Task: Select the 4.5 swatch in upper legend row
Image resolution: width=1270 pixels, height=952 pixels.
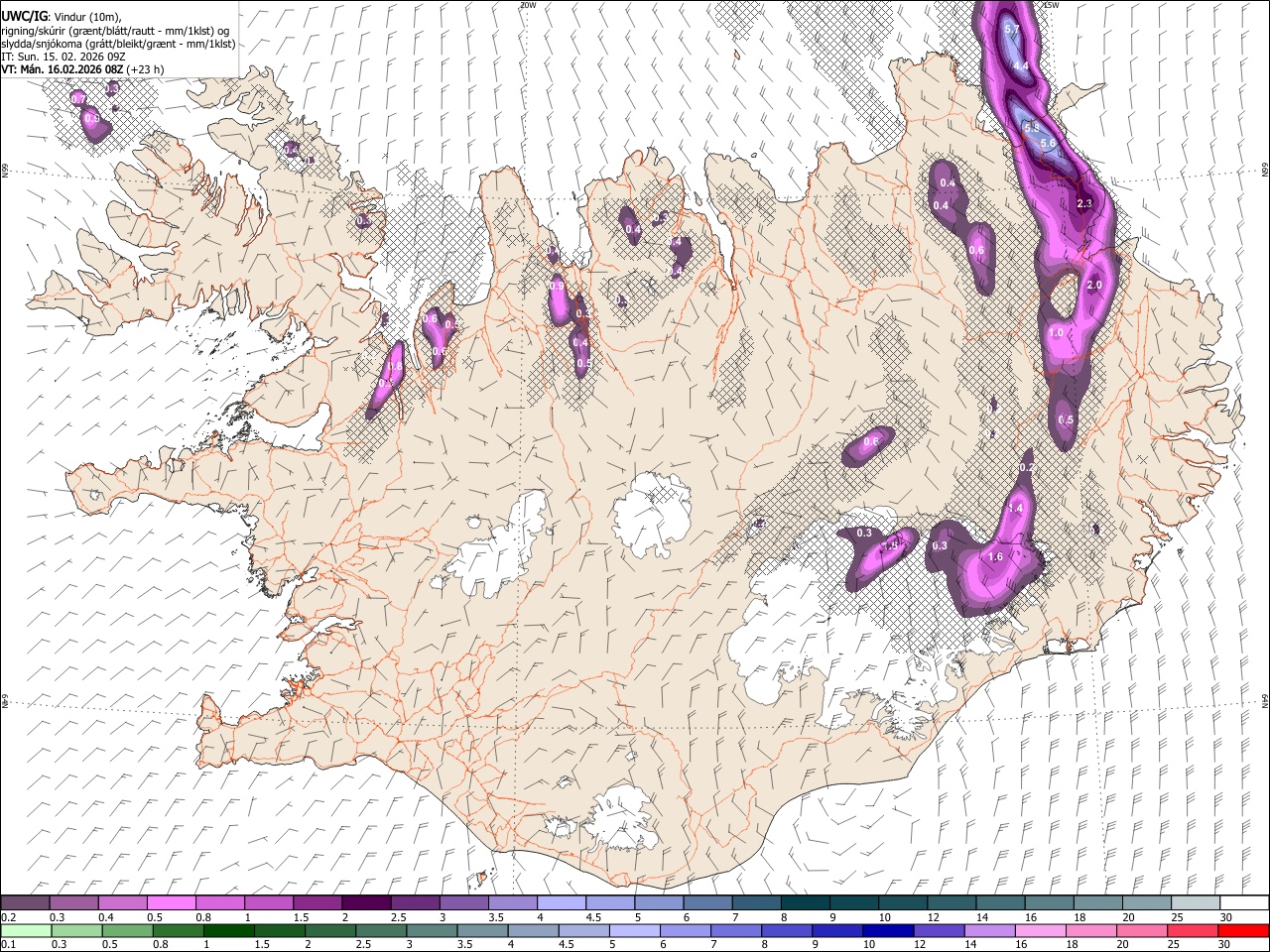Action: click(x=609, y=903)
